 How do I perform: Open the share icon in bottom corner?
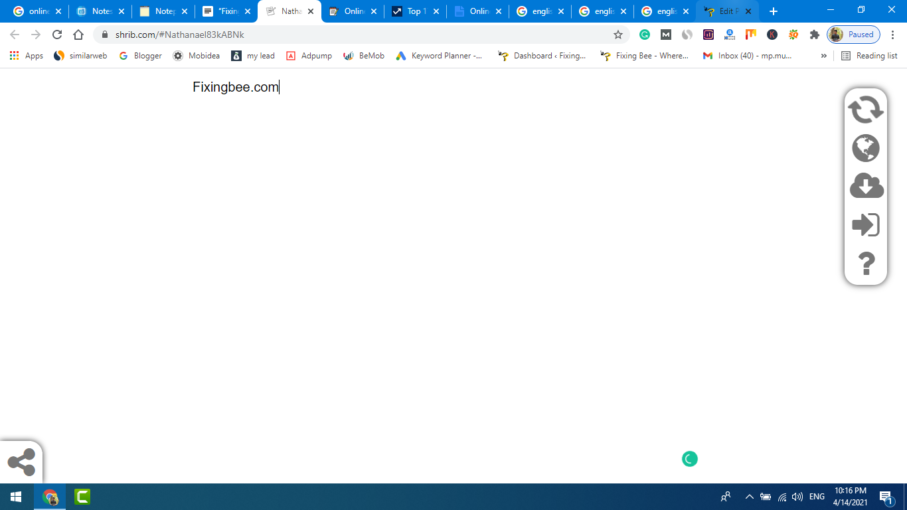coord(21,462)
